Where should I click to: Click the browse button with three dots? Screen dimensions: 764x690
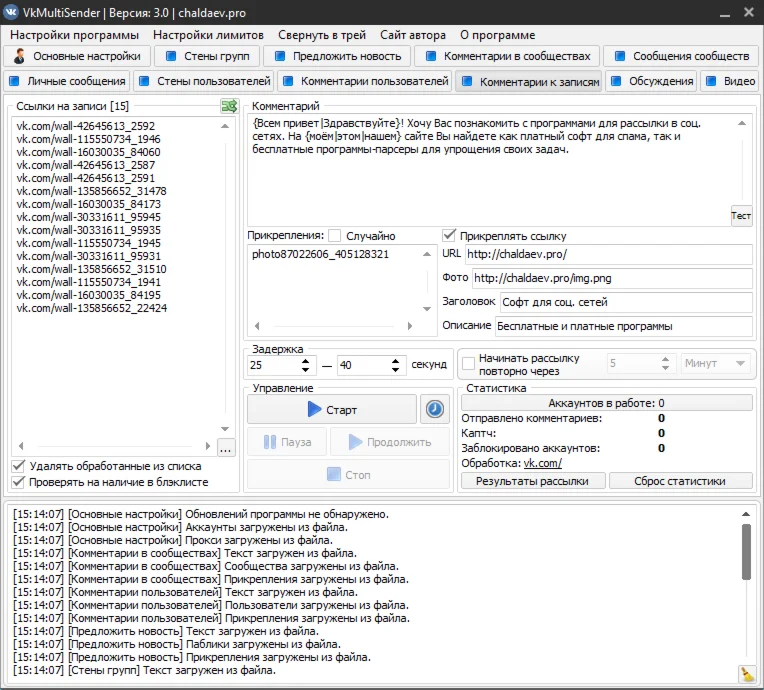pos(226,448)
